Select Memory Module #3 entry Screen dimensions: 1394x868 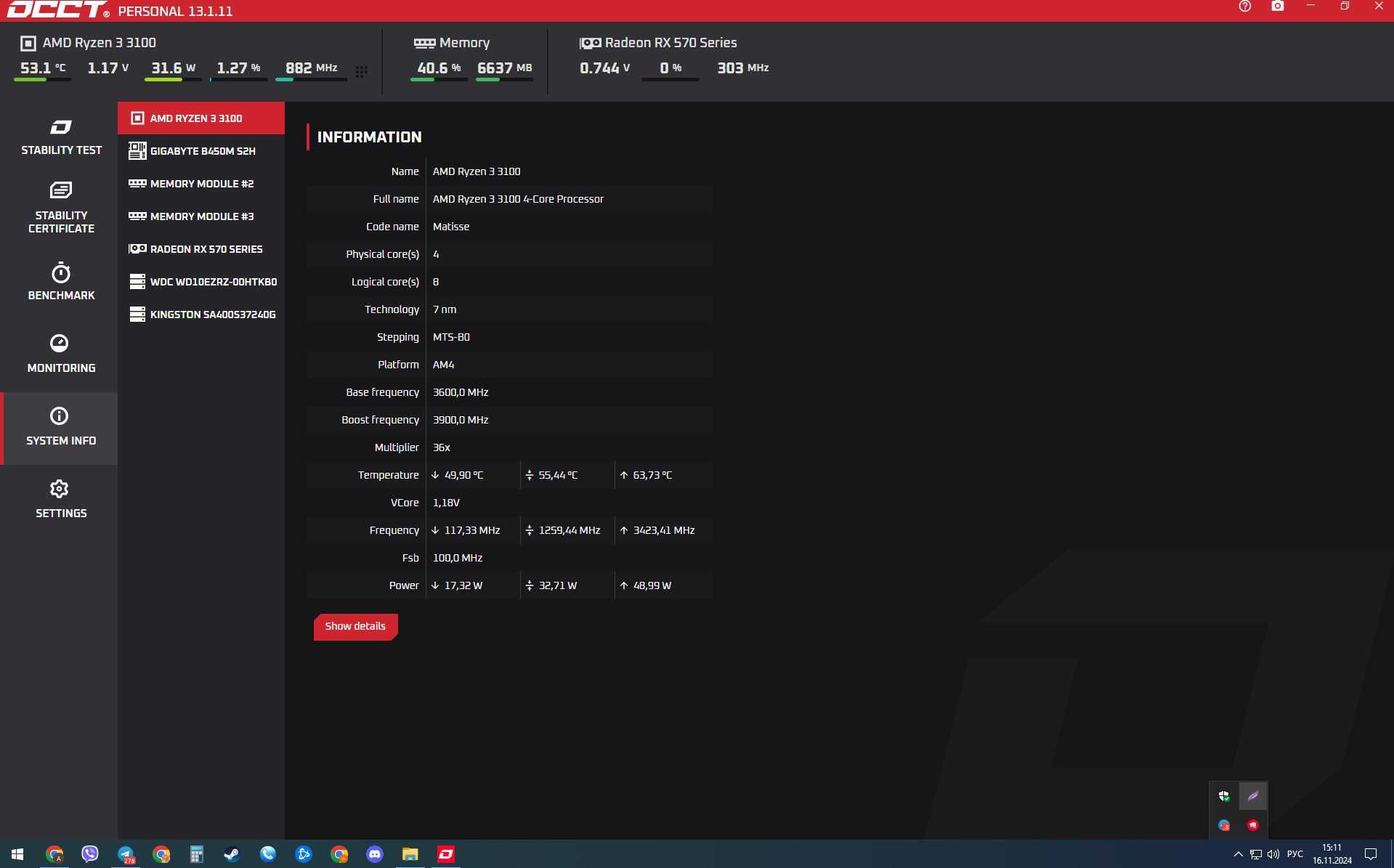(201, 216)
